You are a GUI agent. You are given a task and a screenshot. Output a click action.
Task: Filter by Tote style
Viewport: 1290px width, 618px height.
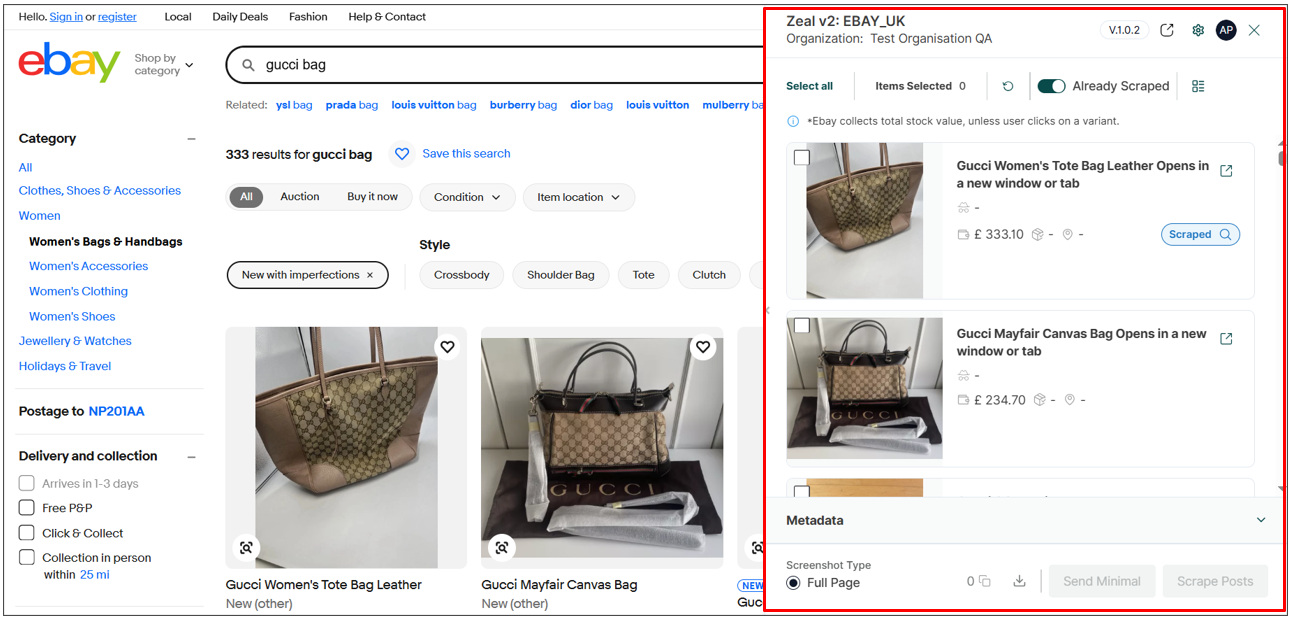tap(644, 275)
